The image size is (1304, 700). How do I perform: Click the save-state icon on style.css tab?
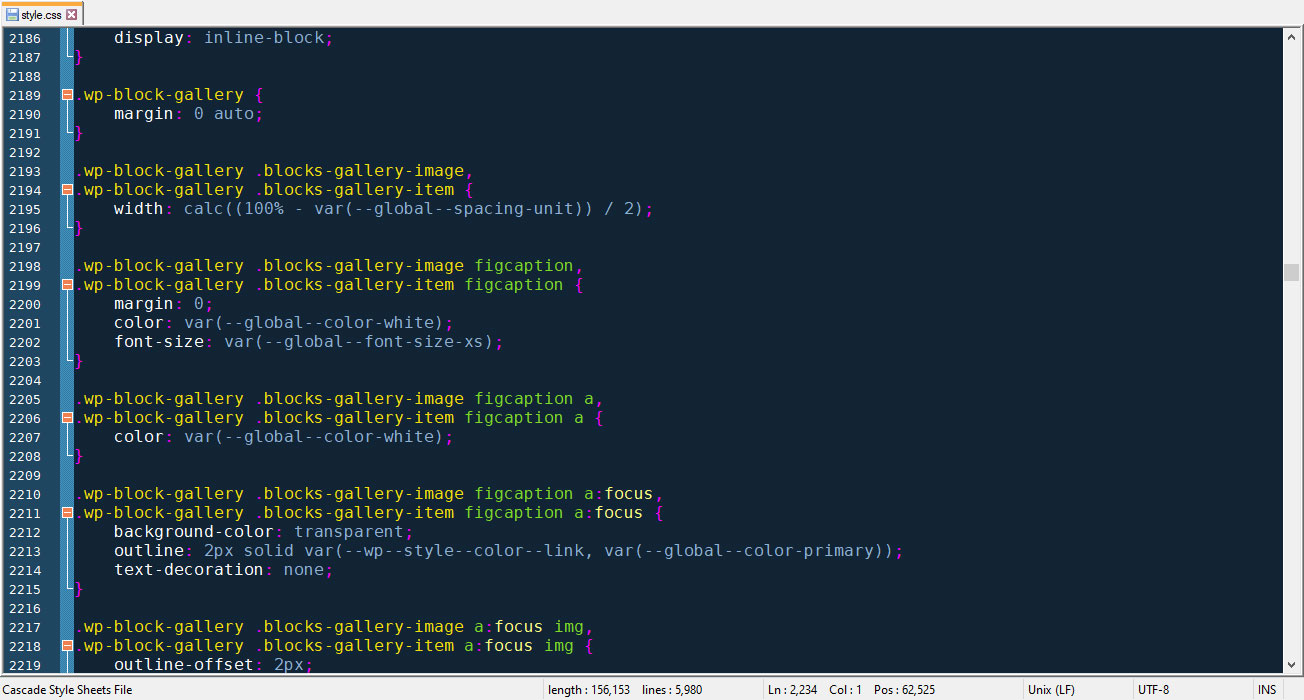click(x=12, y=15)
